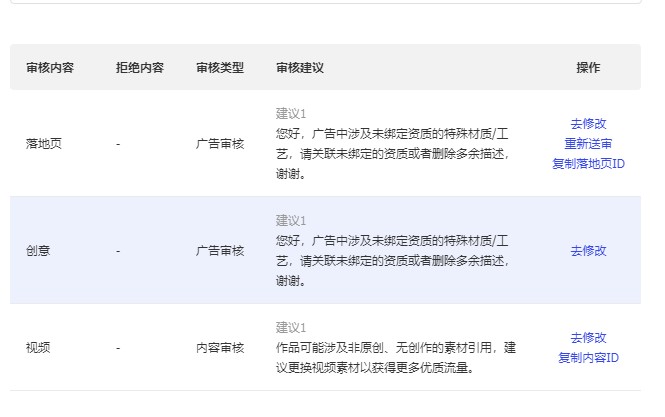Click 建议1 label in 落地页 row

click(291, 114)
